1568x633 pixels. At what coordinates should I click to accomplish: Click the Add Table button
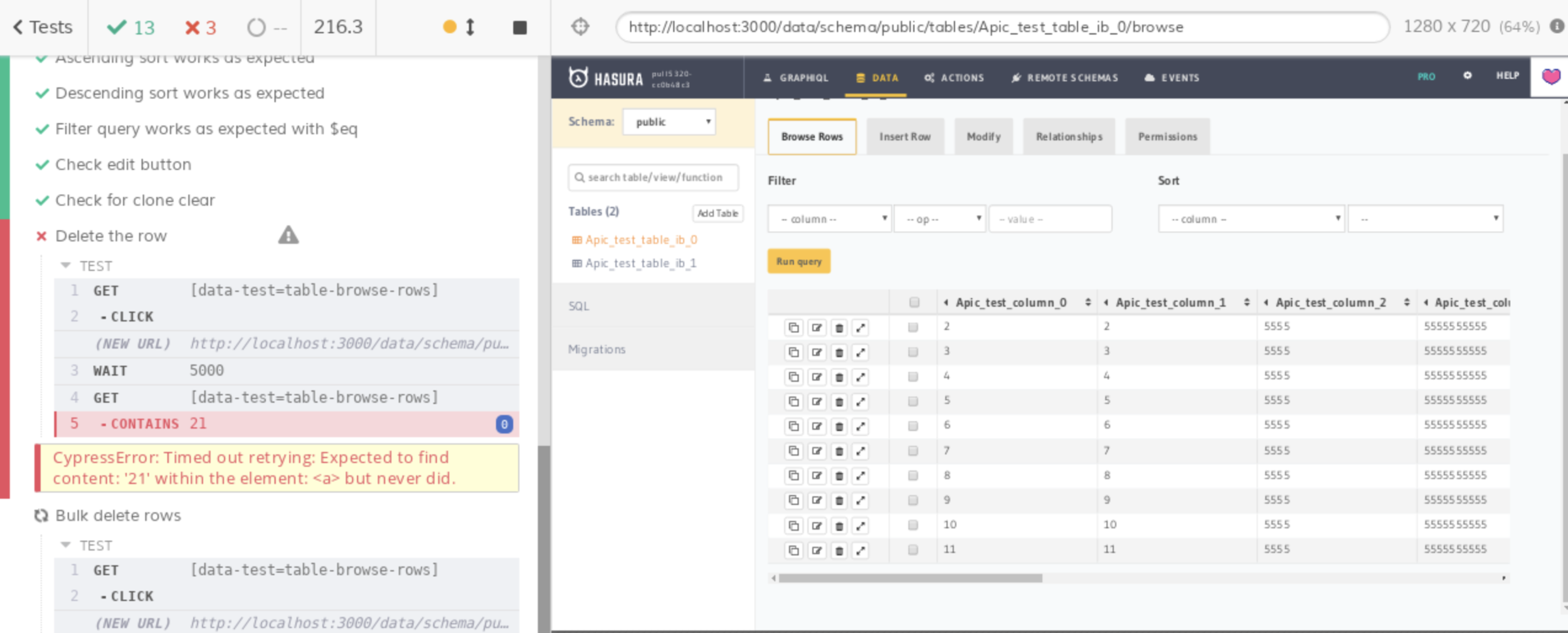pos(718,213)
